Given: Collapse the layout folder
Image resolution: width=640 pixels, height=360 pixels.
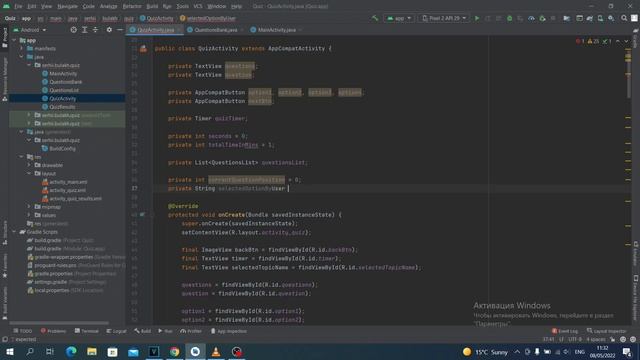Looking at the screenshot, I should pyautogui.click(x=29, y=173).
